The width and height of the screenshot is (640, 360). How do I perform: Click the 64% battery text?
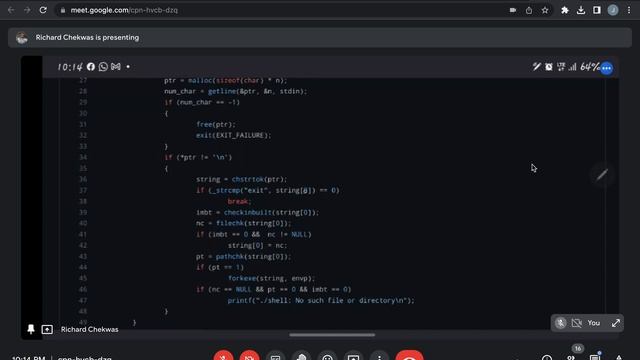pos(589,67)
